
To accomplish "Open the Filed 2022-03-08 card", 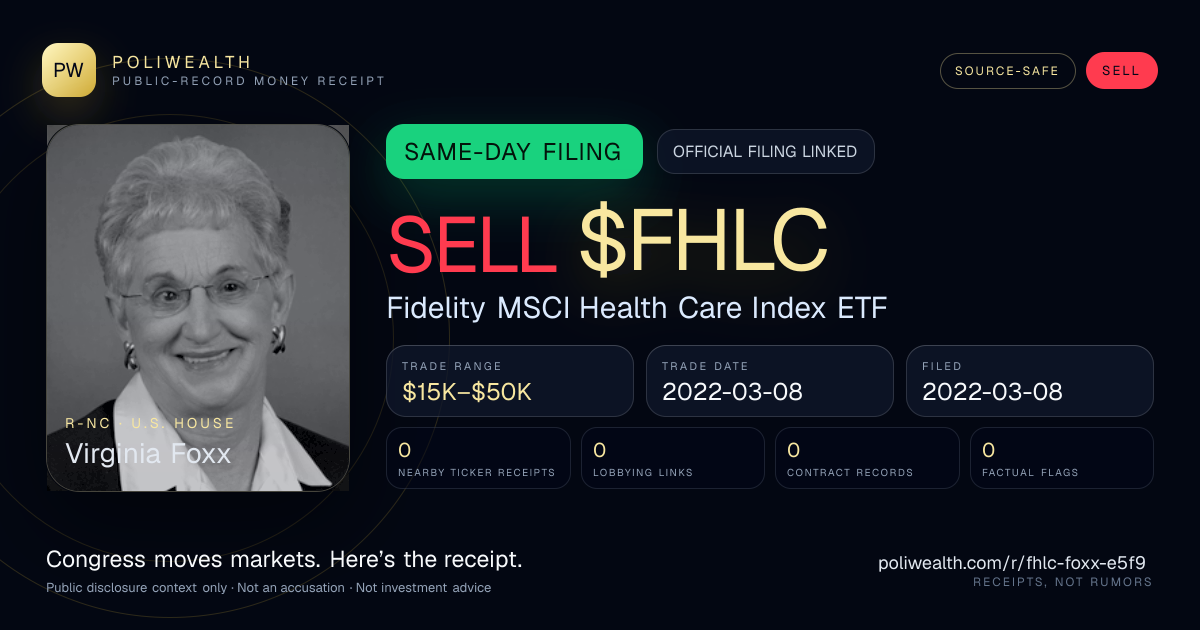I will click(x=1030, y=381).
